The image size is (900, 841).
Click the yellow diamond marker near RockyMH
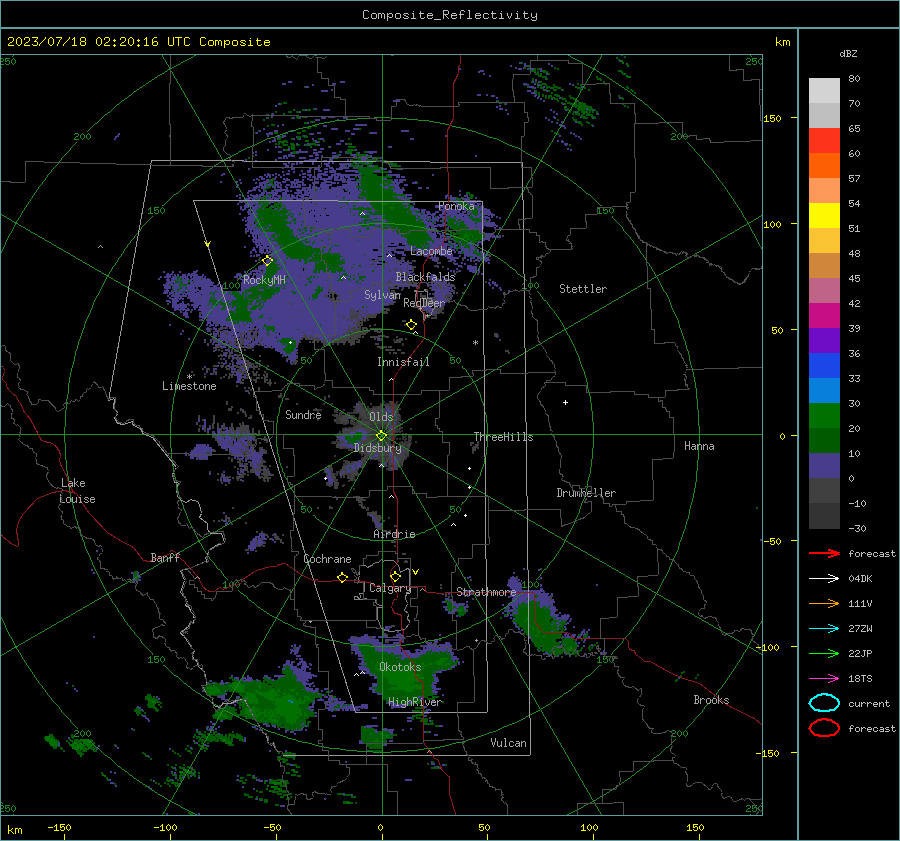click(x=267, y=261)
